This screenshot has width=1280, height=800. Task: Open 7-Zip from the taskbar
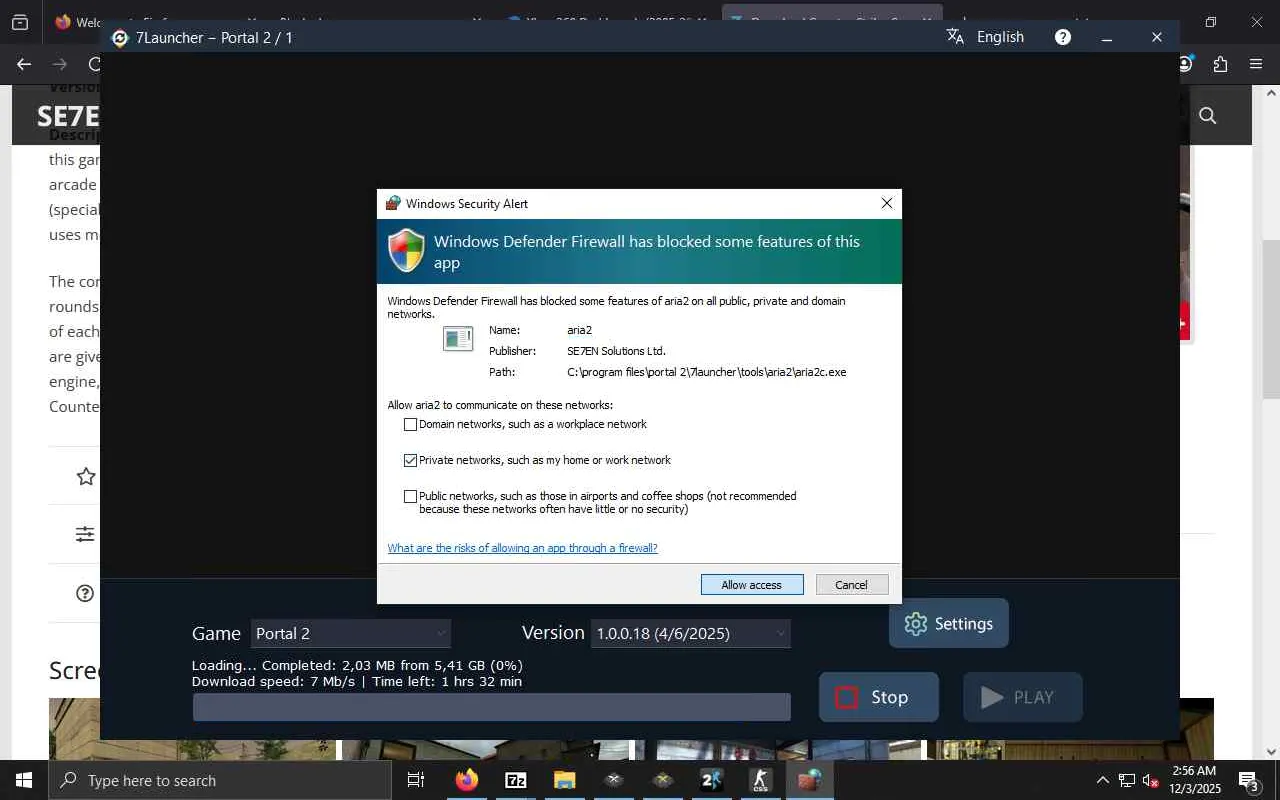pyautogui.click(x=515, y=780)
